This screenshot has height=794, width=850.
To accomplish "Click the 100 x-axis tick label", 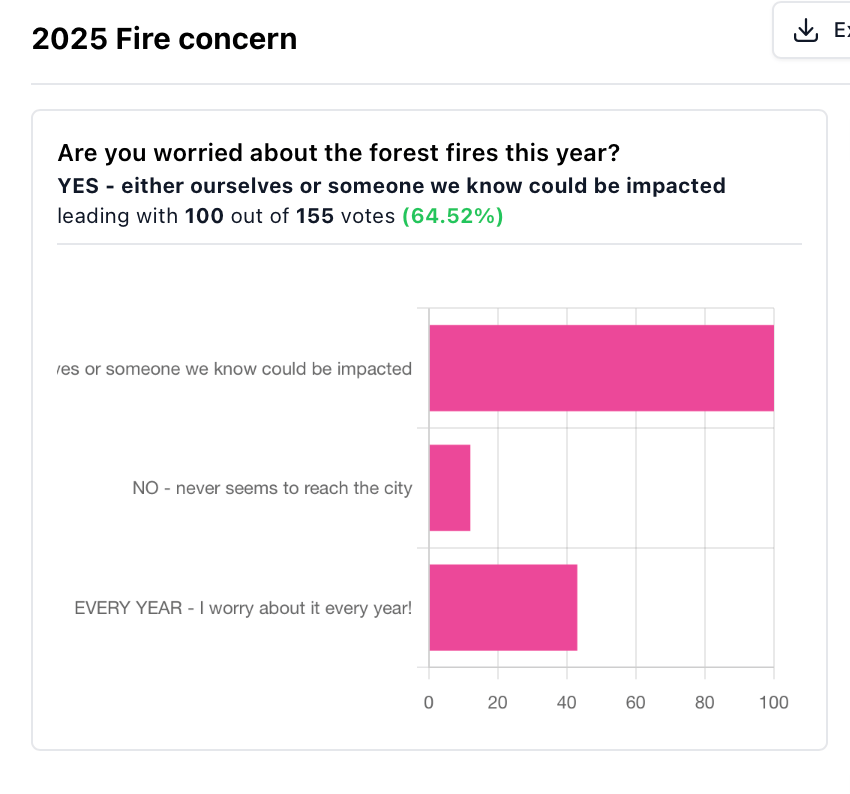I will [774, 702].
